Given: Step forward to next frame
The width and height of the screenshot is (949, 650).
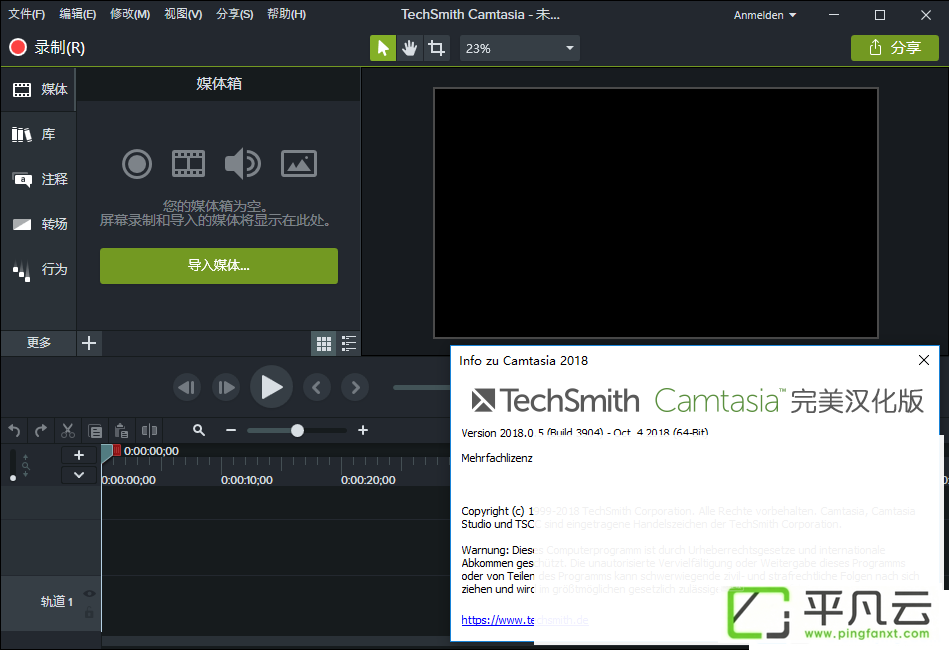Looking at the screenshot, I should click(x=226, y=387).
